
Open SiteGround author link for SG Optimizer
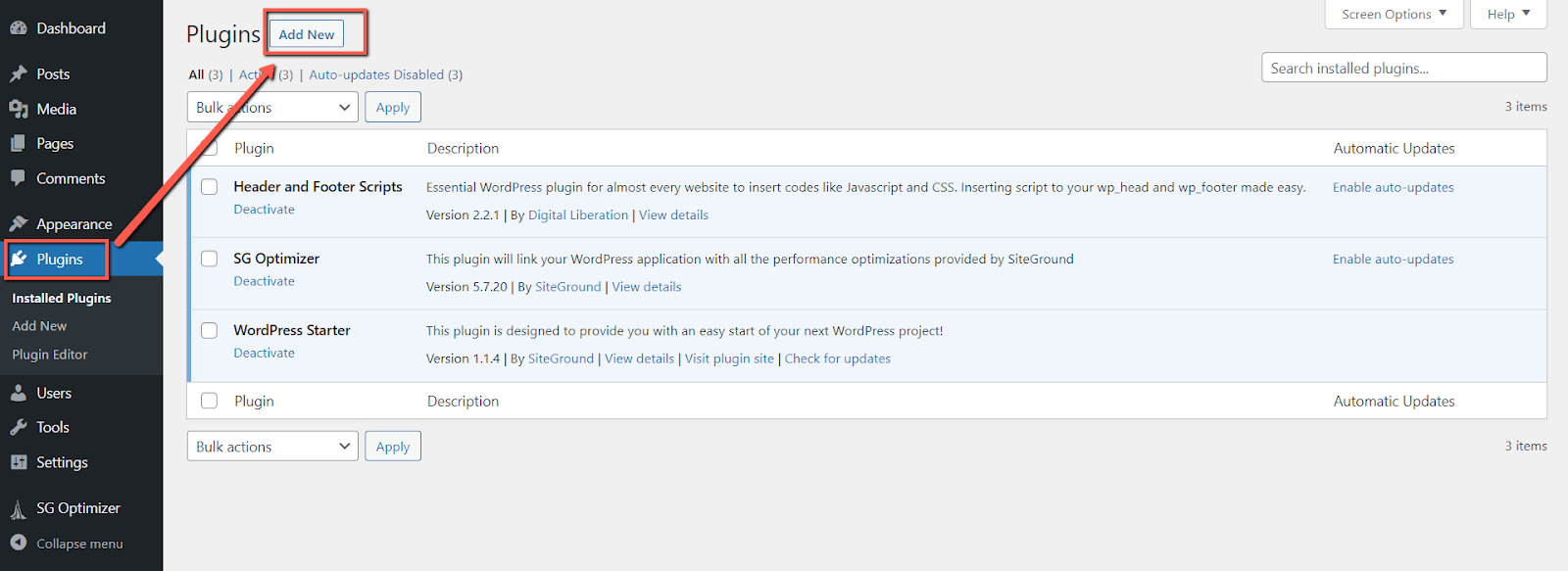pyautogui.click(x=568, y=287)
